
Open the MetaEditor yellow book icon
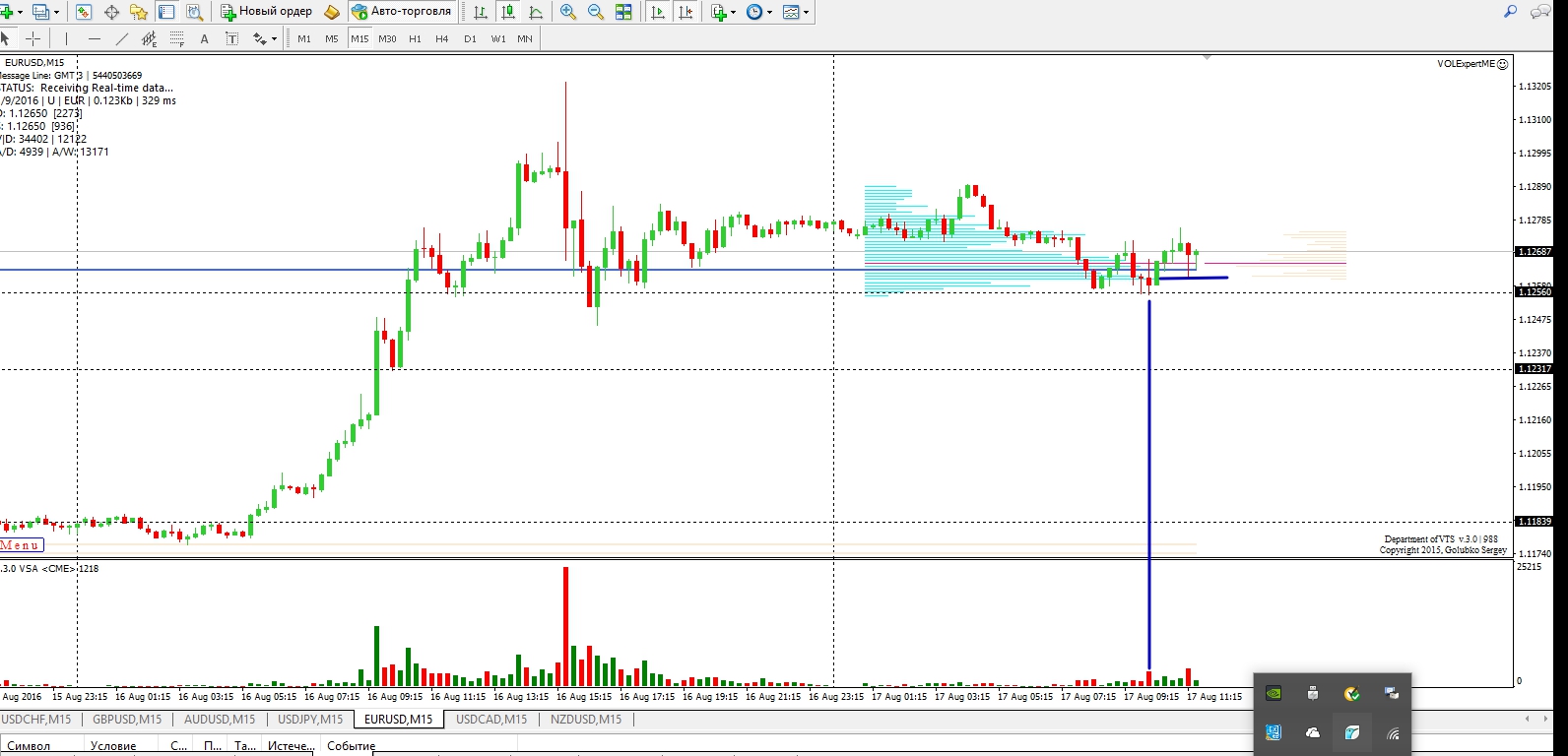(332, 12)
